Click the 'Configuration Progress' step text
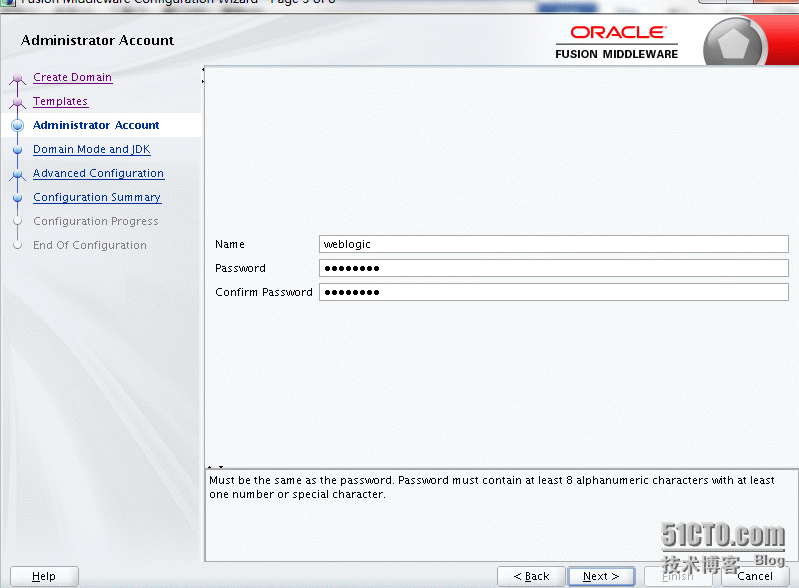The width and height of the screenshot is (799, 588). point(96,221)
